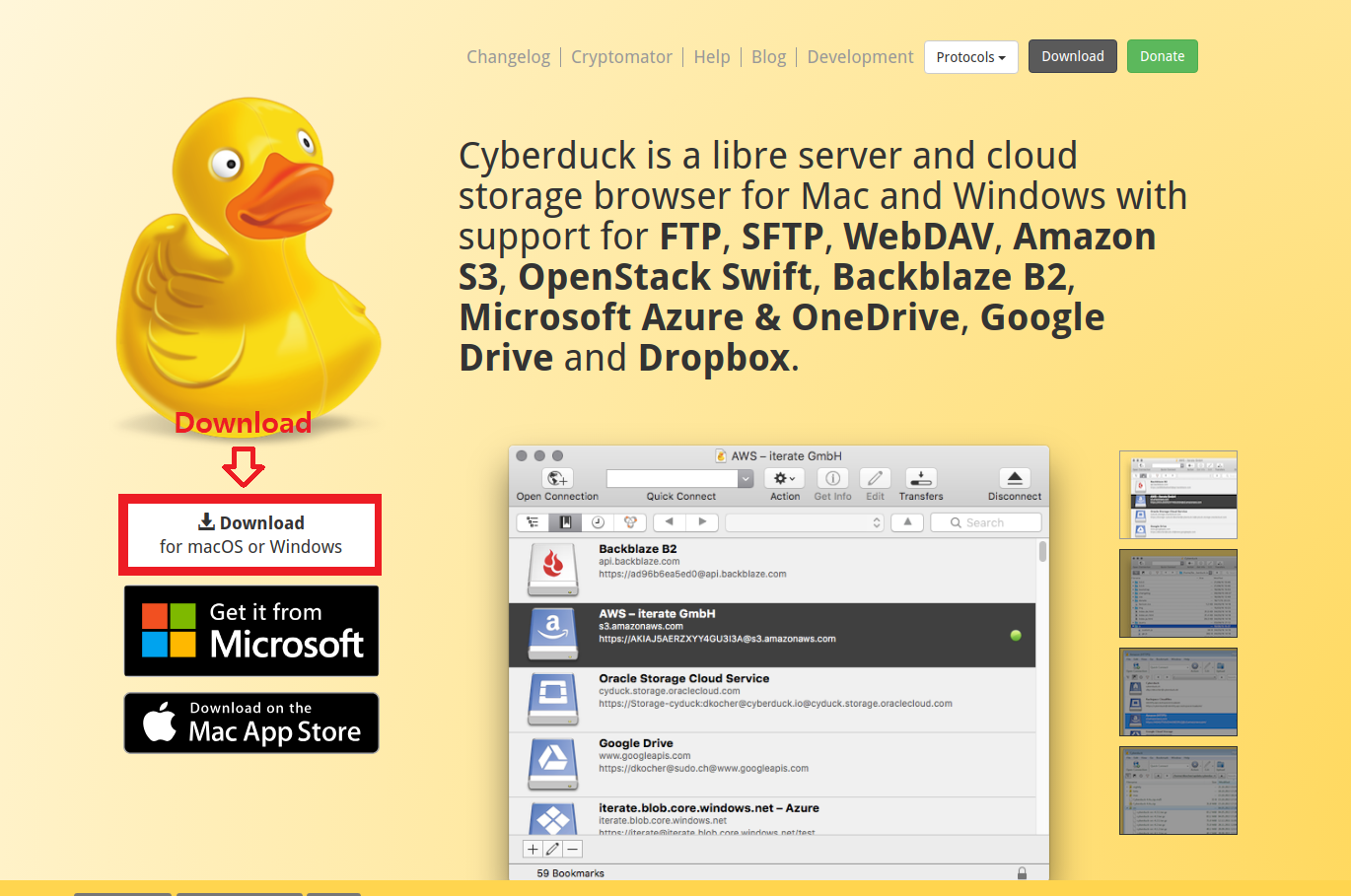Click the edit bookmark pencil button
The height and width of the screenshot is (896, 1351).
[x=552, y=849]
